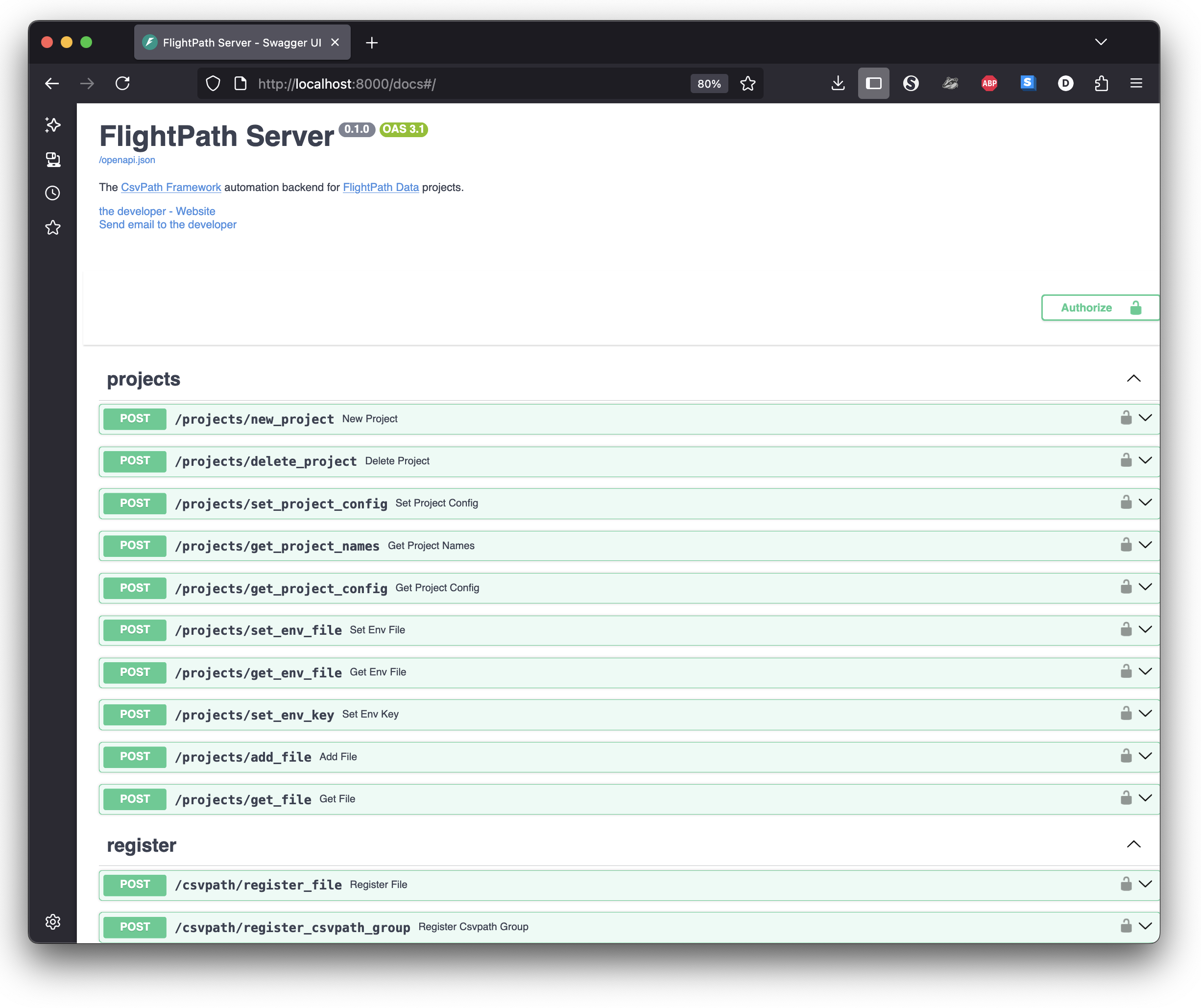1201x1008 pixels.
Task: Click lock icon on get_file endpoint
Action: tap(1126, 797)
